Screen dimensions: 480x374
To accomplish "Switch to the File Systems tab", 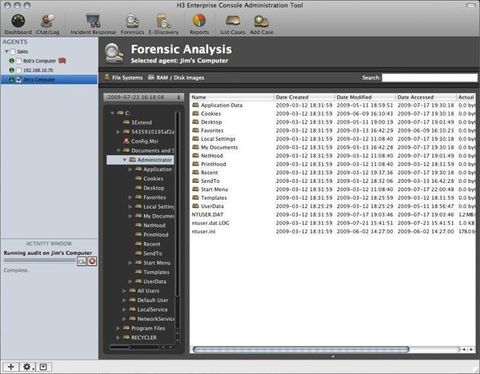I will [123, 78].
